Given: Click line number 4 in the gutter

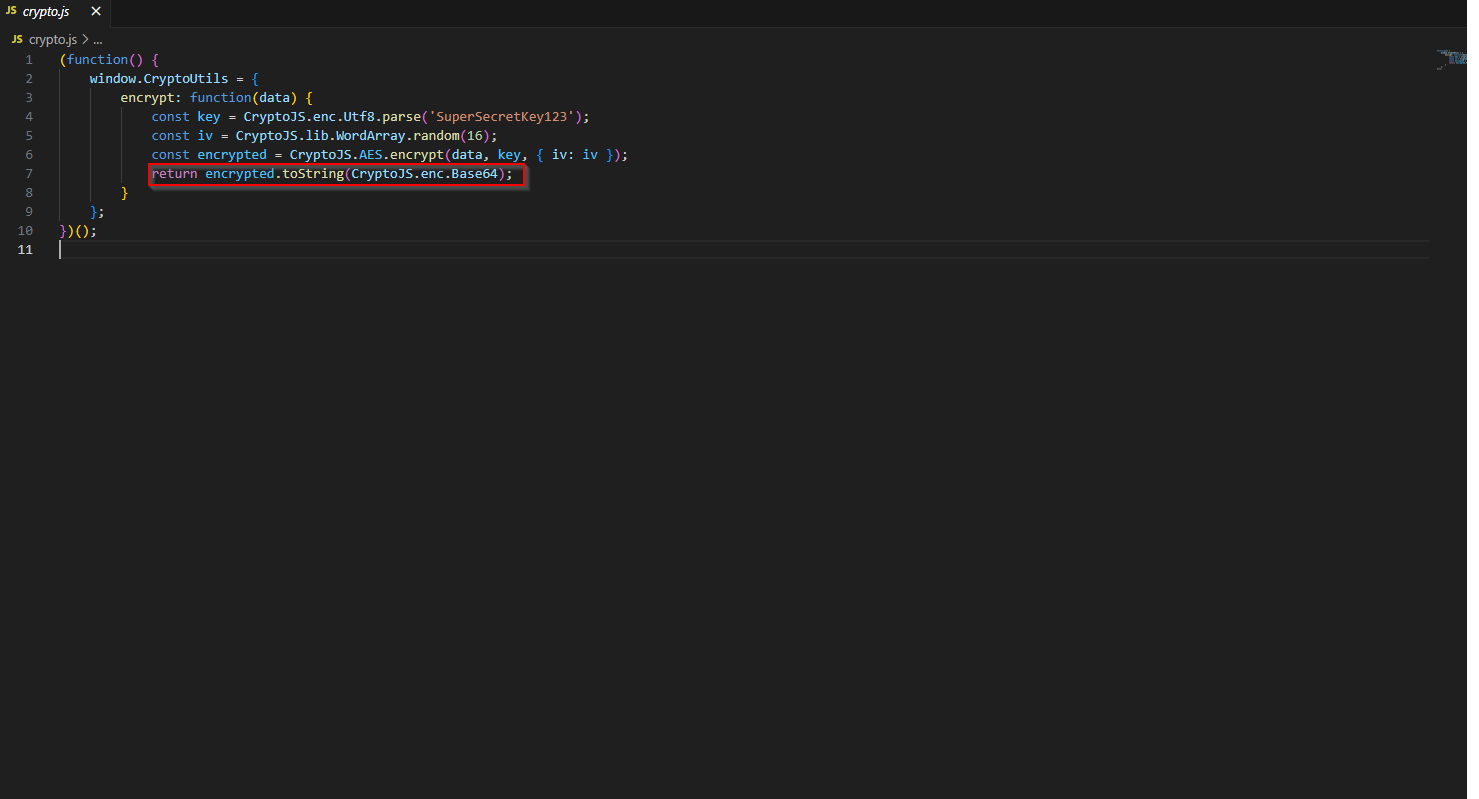Looking at the screenshot, I should (29, 117).
